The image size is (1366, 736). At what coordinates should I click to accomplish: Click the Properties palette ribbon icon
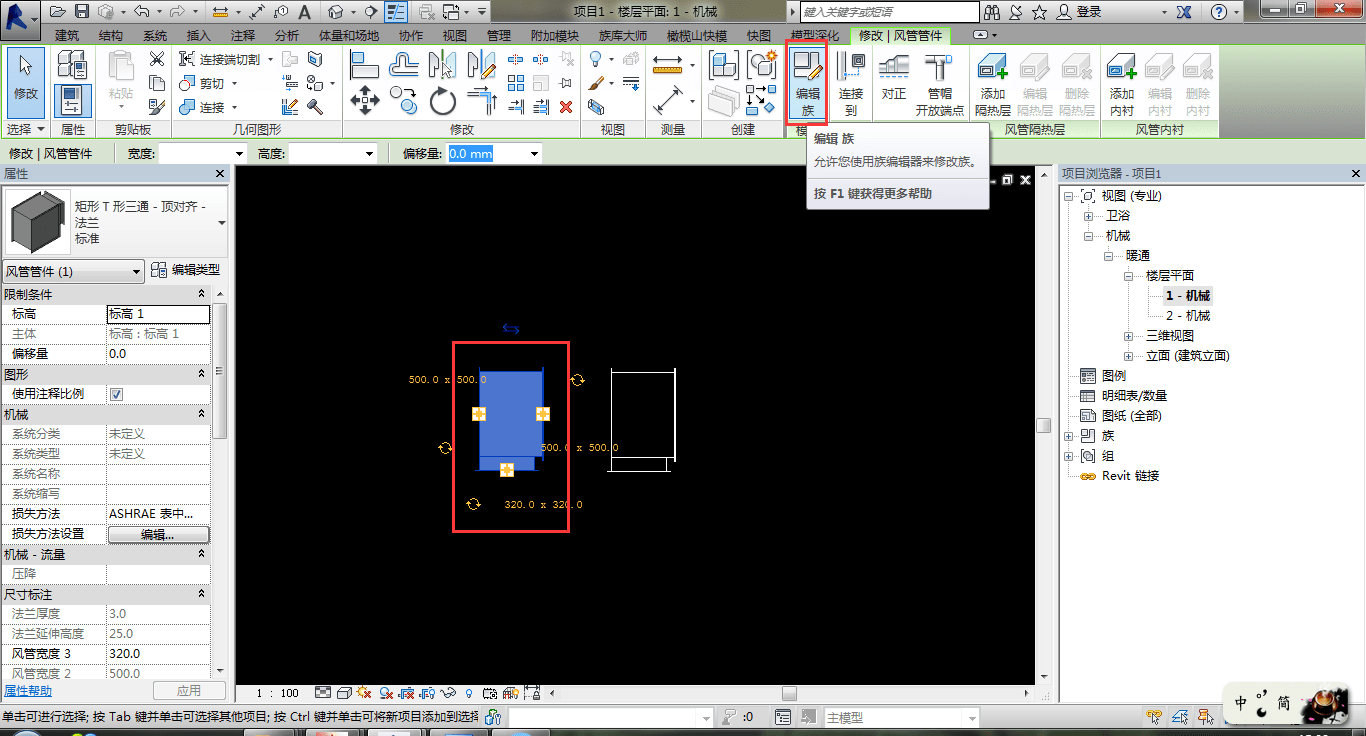(72, 101)
